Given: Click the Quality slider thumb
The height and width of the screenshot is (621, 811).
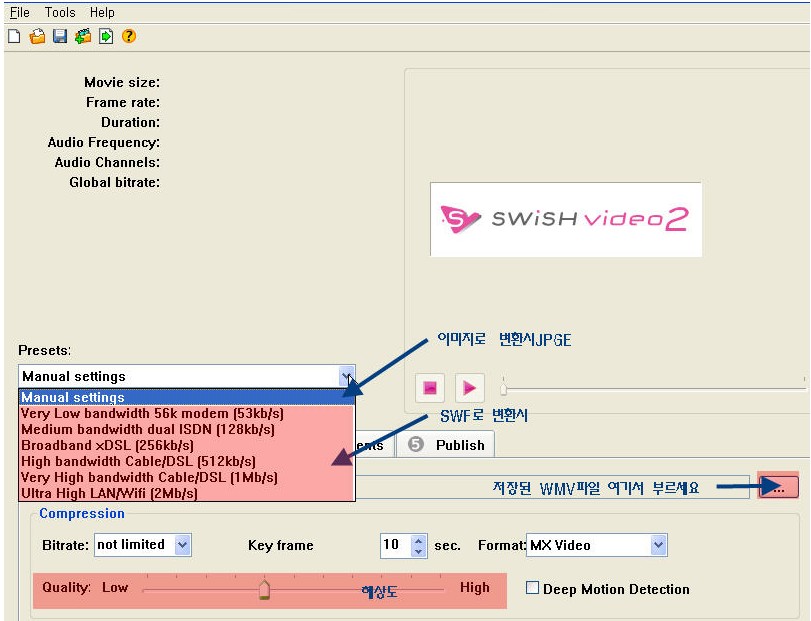Looking at the screenshot, I should pos(264,589).
